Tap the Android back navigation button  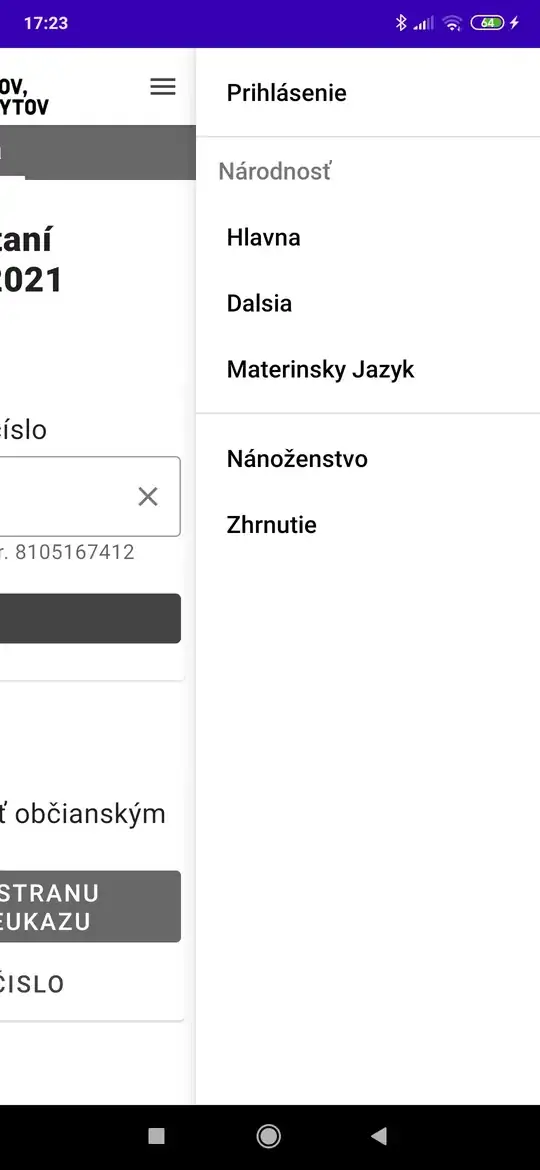(x=379, y=1136)
